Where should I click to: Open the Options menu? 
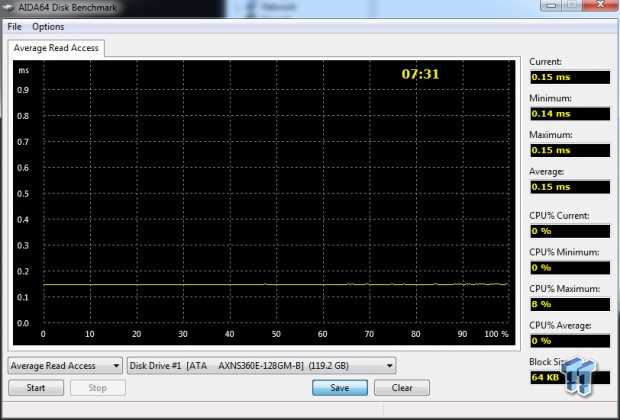48,27
